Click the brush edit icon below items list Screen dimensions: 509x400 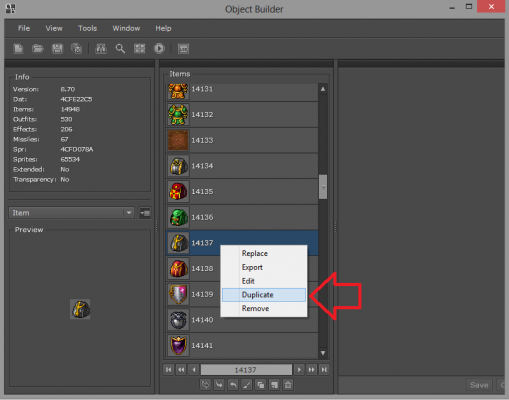click(x=247, y=385)
